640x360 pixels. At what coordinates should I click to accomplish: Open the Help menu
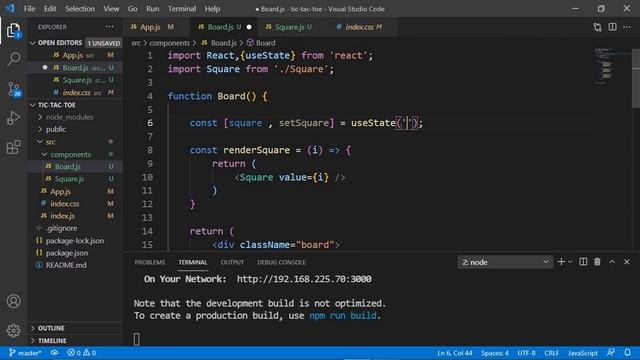[212, 9]
